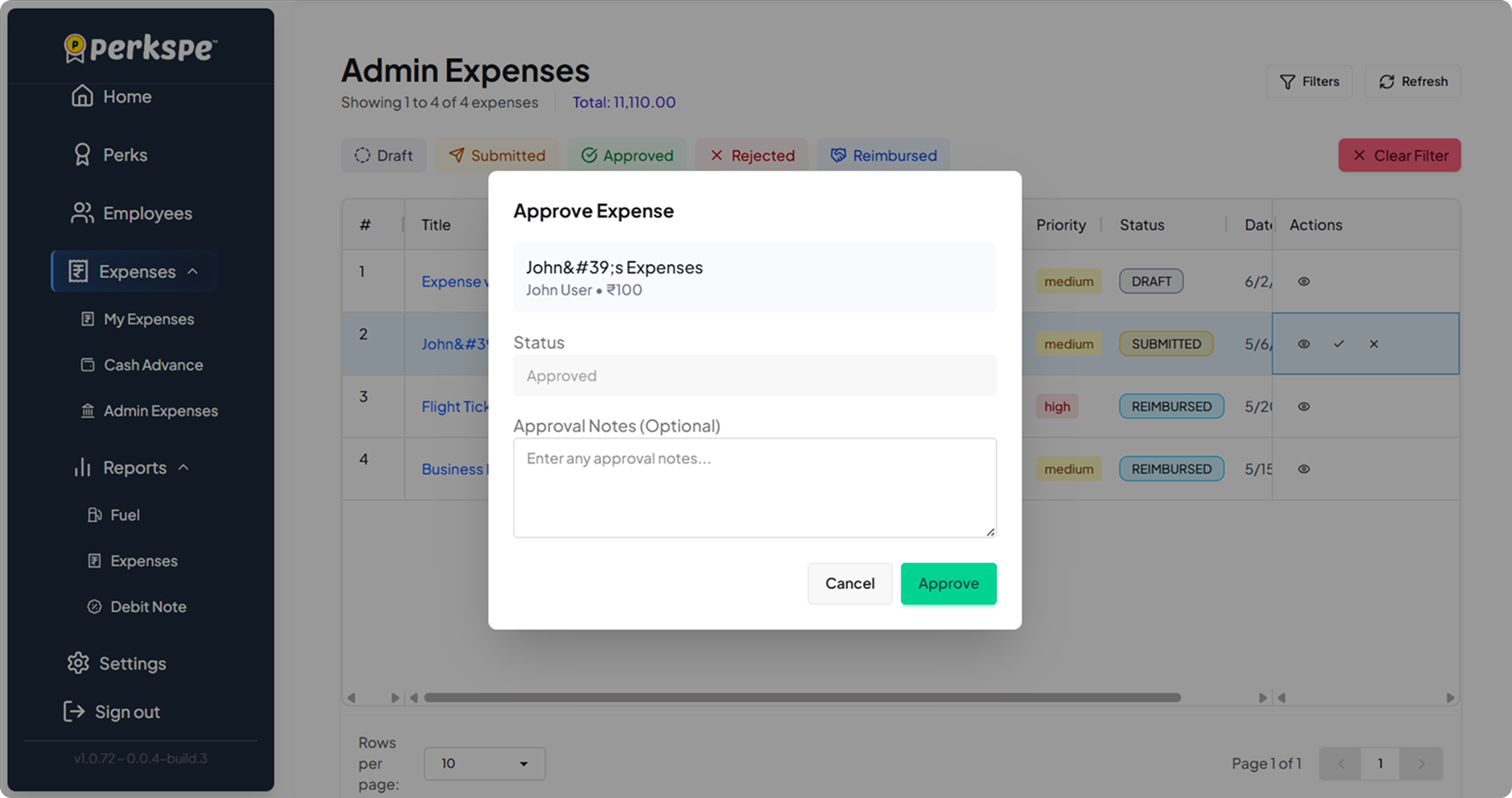Click the approve checkmark in row 2

[1339, 344]
